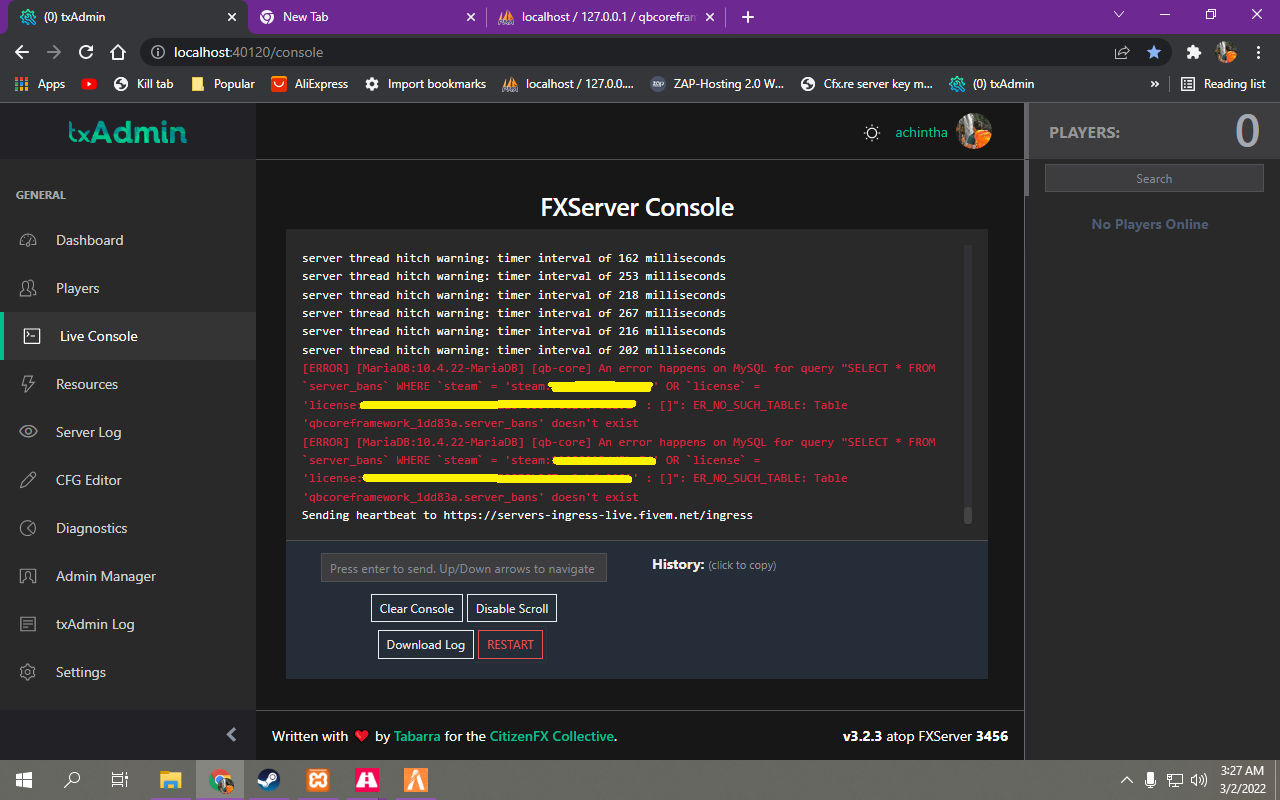Screen dimensions: 1280x800
Task: Open File Explorer from the taskbar
Action: tap(171, 779)
